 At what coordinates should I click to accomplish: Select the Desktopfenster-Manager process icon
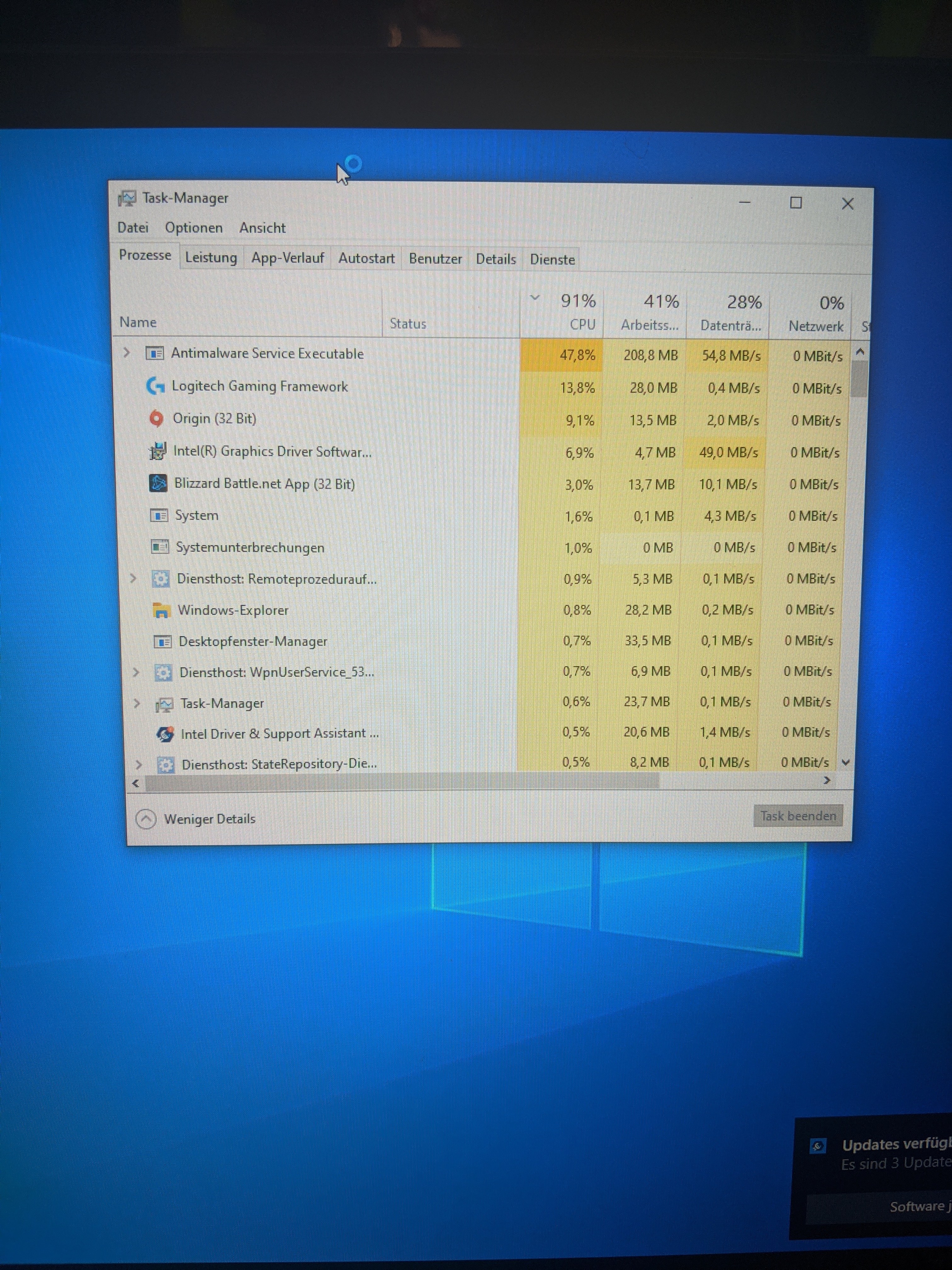pyautogui.click(x=162, y=641)
